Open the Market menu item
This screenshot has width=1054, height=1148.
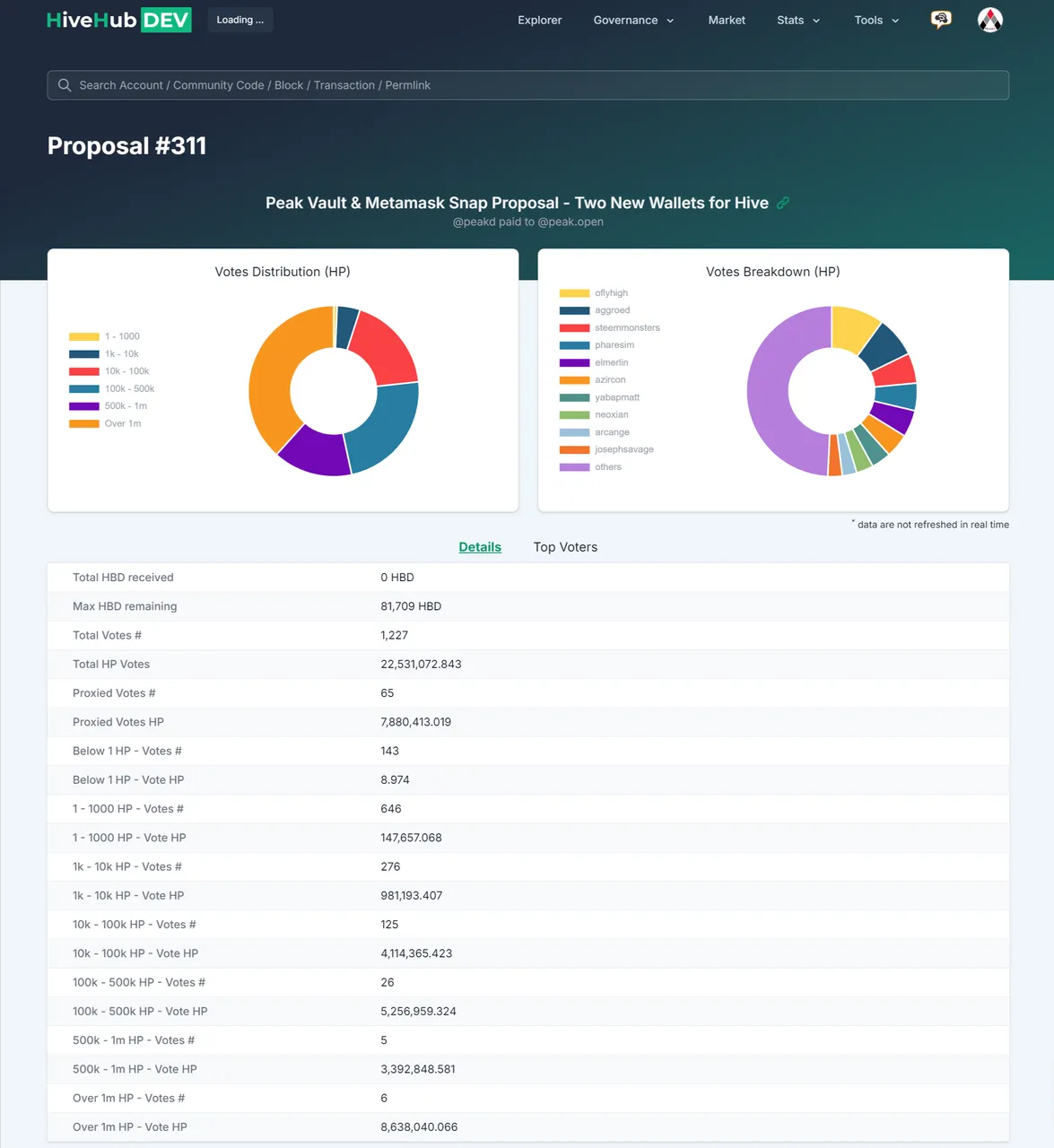point(727,20)
